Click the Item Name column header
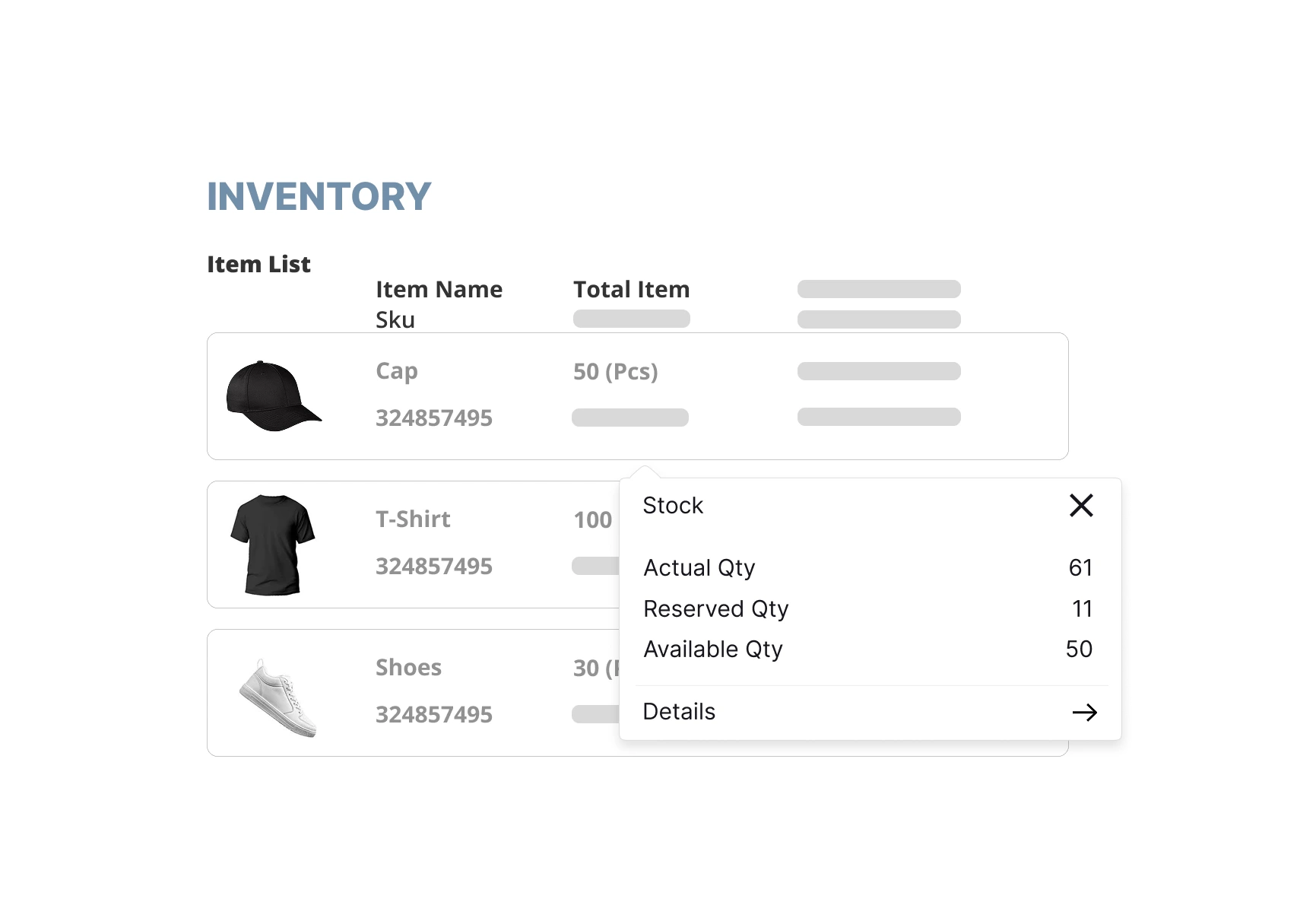 [439, 290]
